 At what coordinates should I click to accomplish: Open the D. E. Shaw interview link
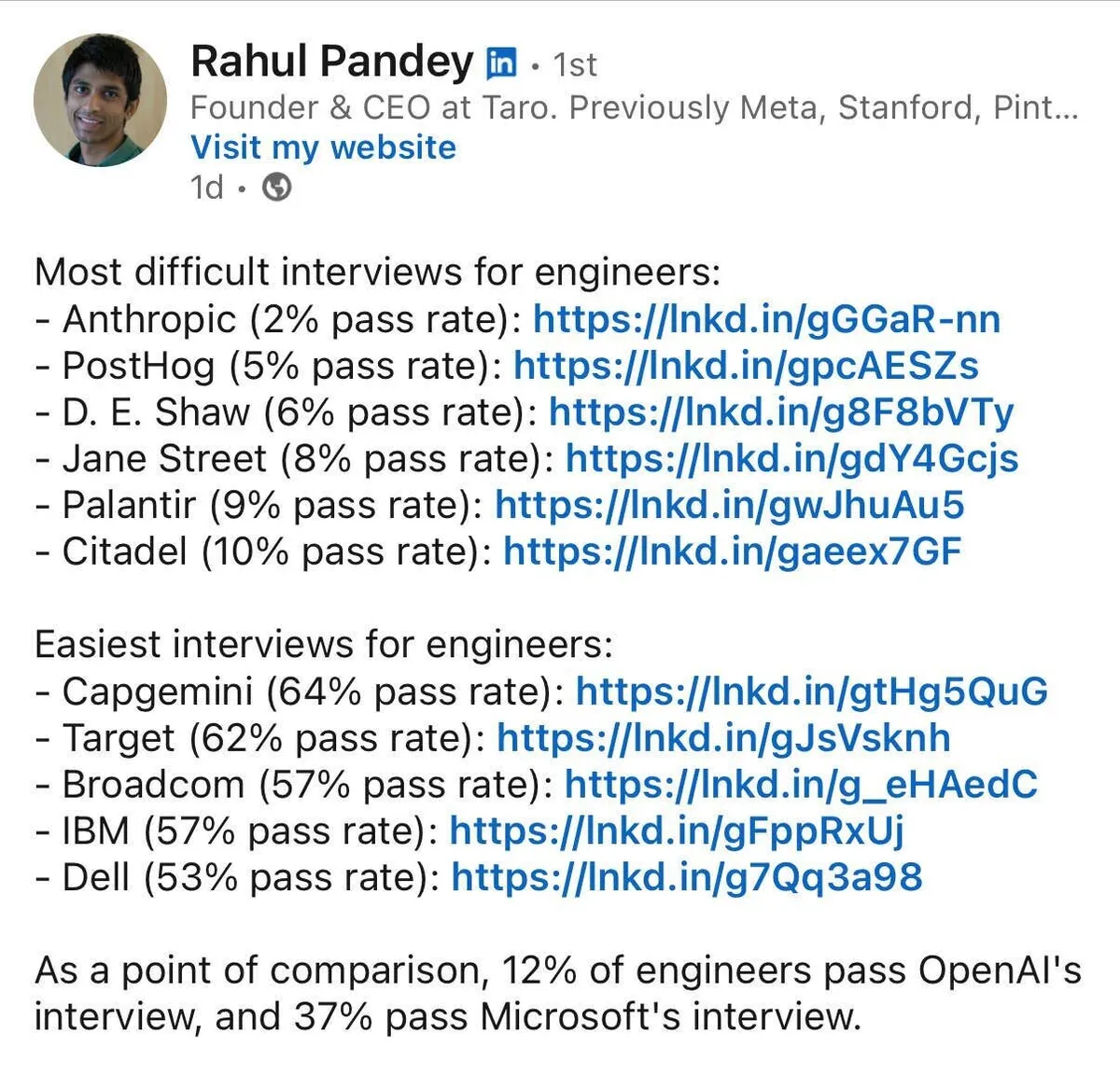point(780,412)
